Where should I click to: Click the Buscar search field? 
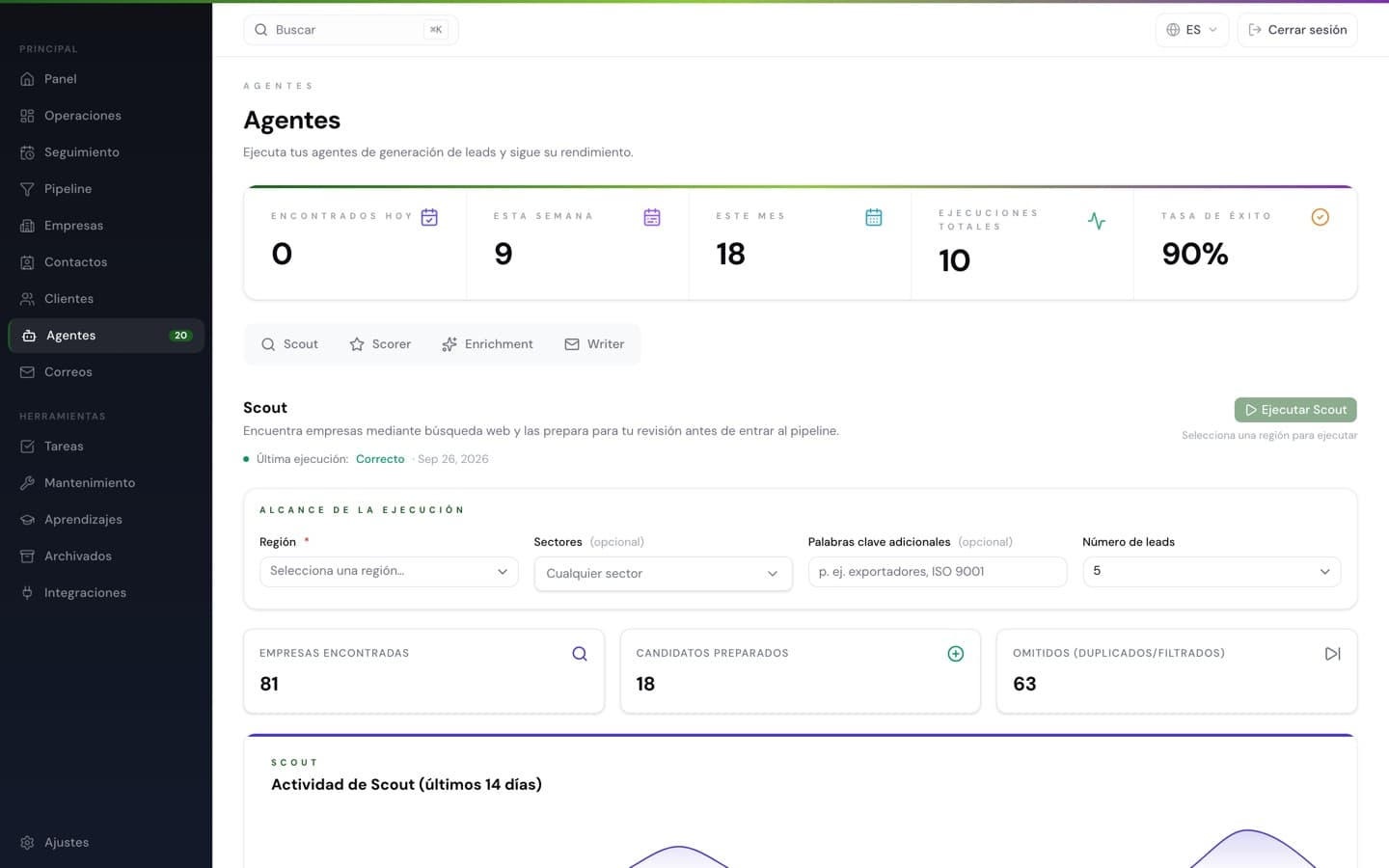351,30
